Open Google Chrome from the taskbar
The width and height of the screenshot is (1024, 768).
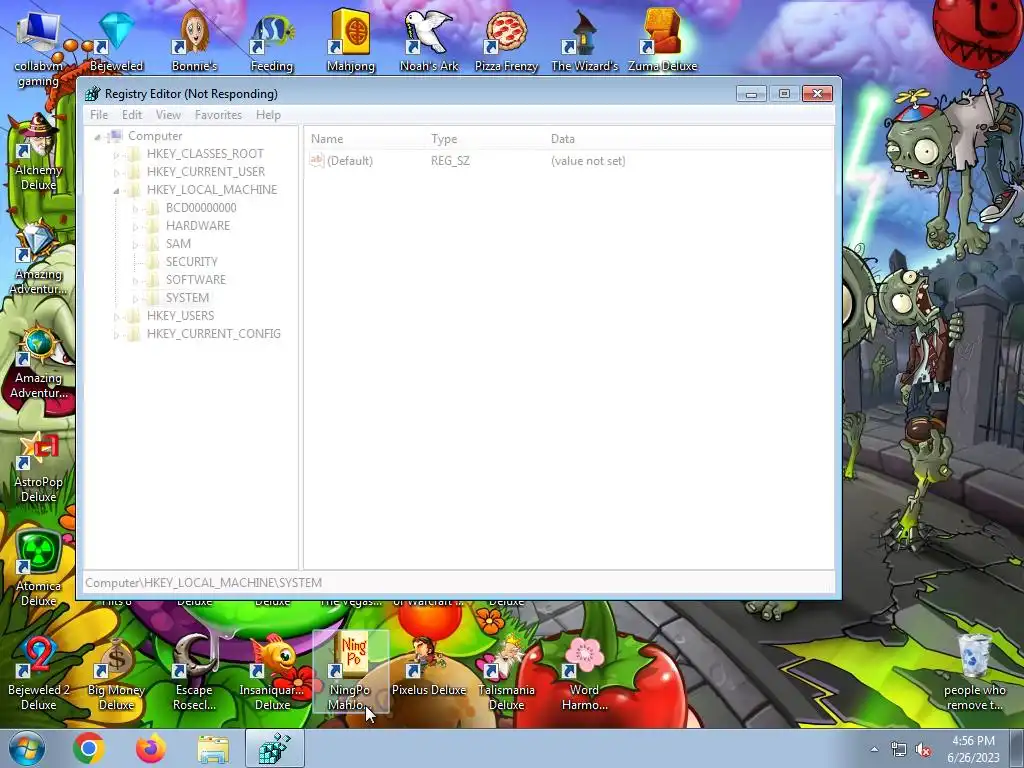(x=89, y=748)
